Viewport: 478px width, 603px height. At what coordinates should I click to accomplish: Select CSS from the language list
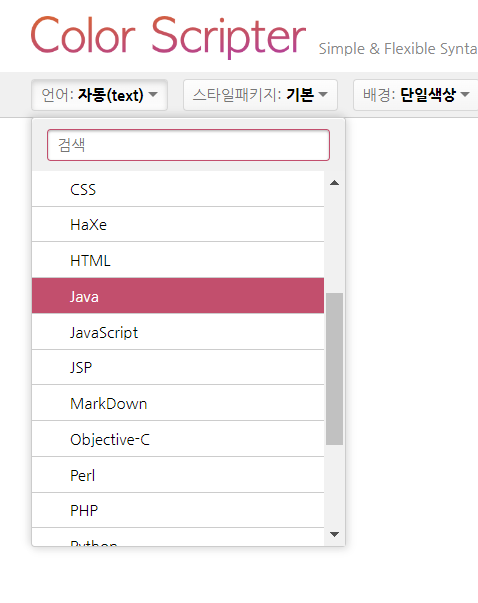click(178, 189)
